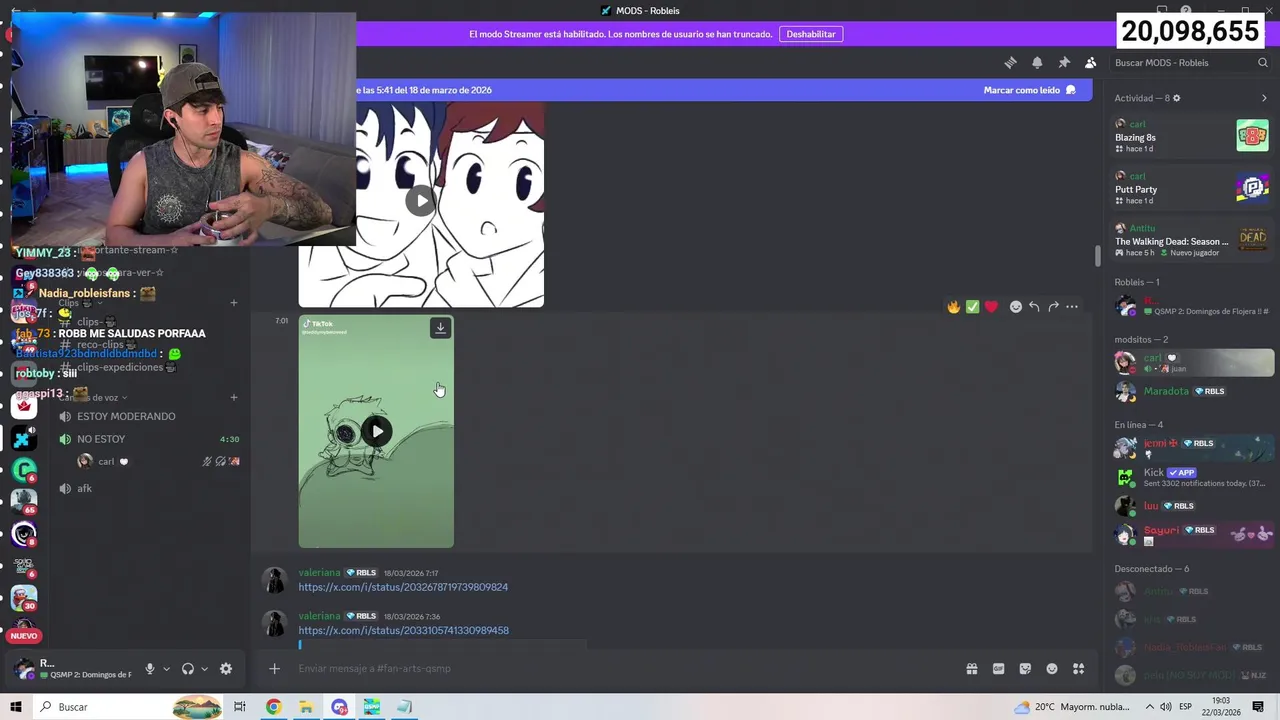Play the anime fan-art video above
Screen dimensions: 1280x720
[x=421, y=200]
